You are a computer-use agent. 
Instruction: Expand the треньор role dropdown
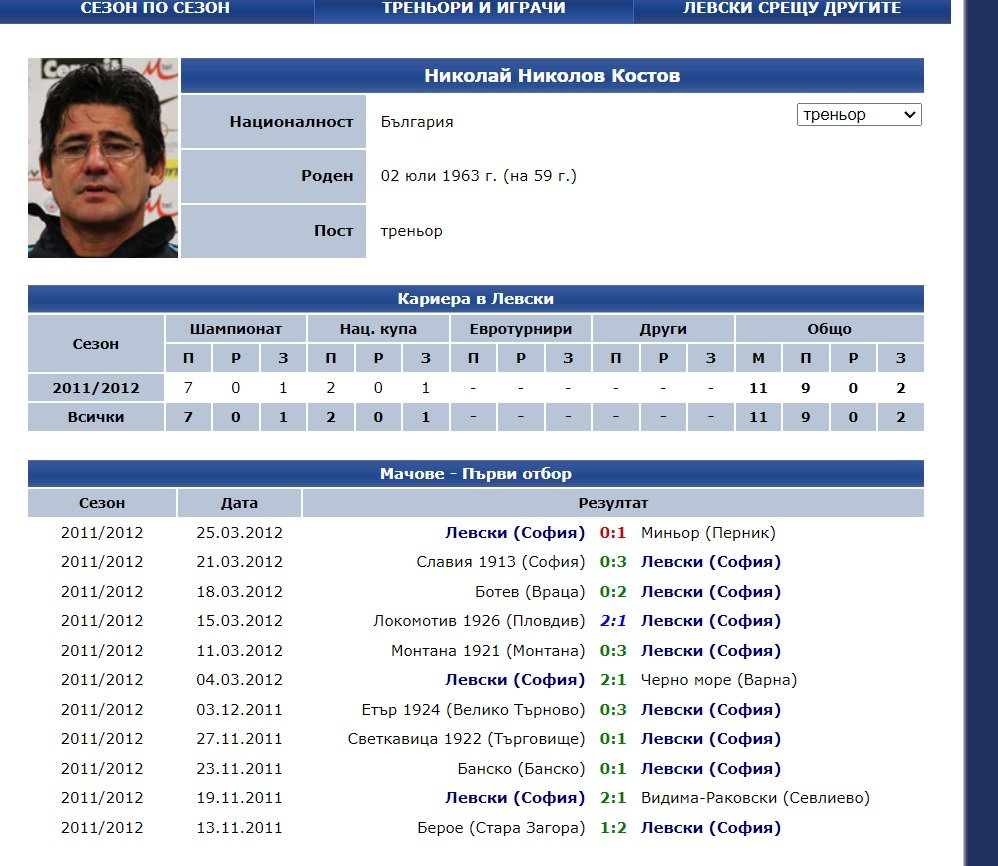pos(859,115)
